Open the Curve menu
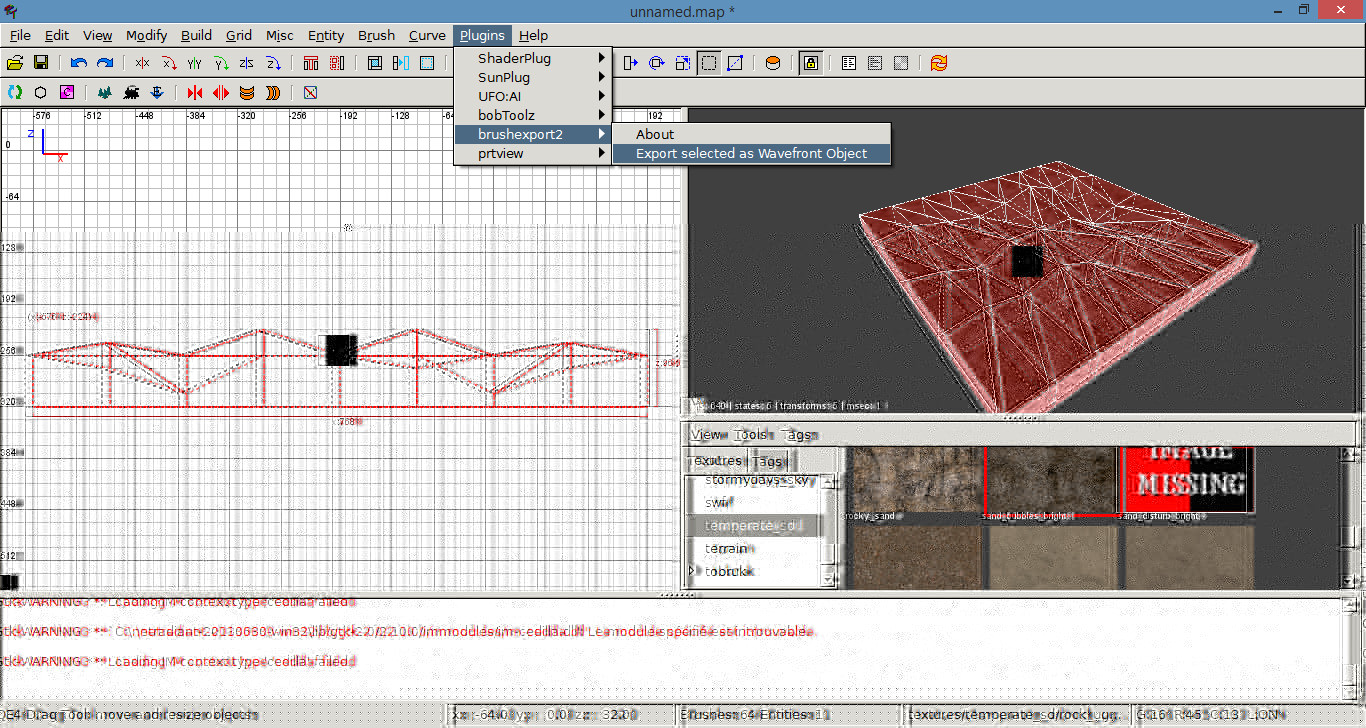Image resolution: width=1366 pixels, height=728 pixels. pos(427,35)
